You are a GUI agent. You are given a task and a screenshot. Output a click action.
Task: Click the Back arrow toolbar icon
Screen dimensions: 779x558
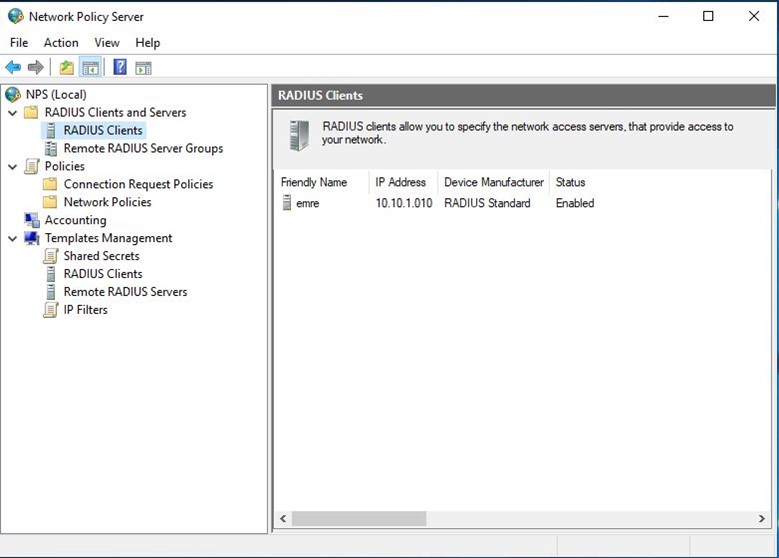[13, 67]
